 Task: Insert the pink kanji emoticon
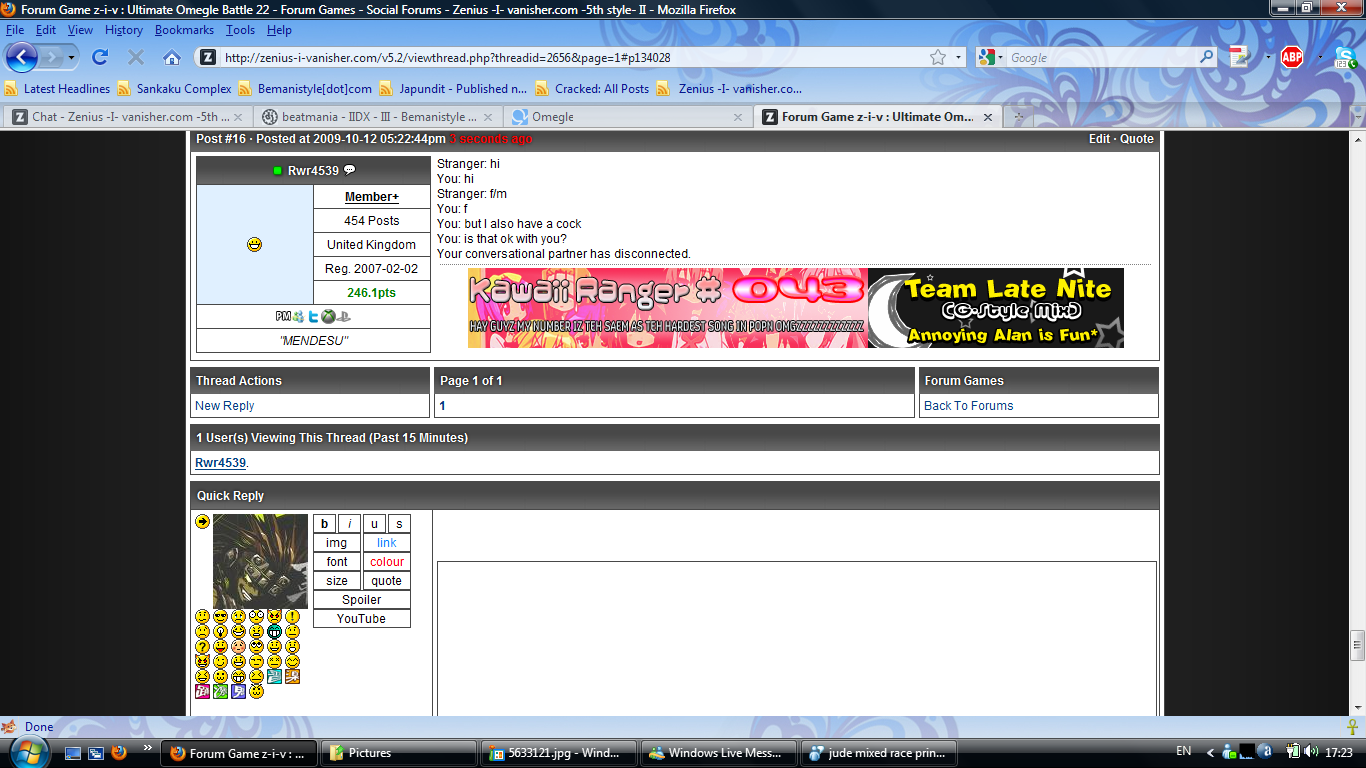point(202,691)
